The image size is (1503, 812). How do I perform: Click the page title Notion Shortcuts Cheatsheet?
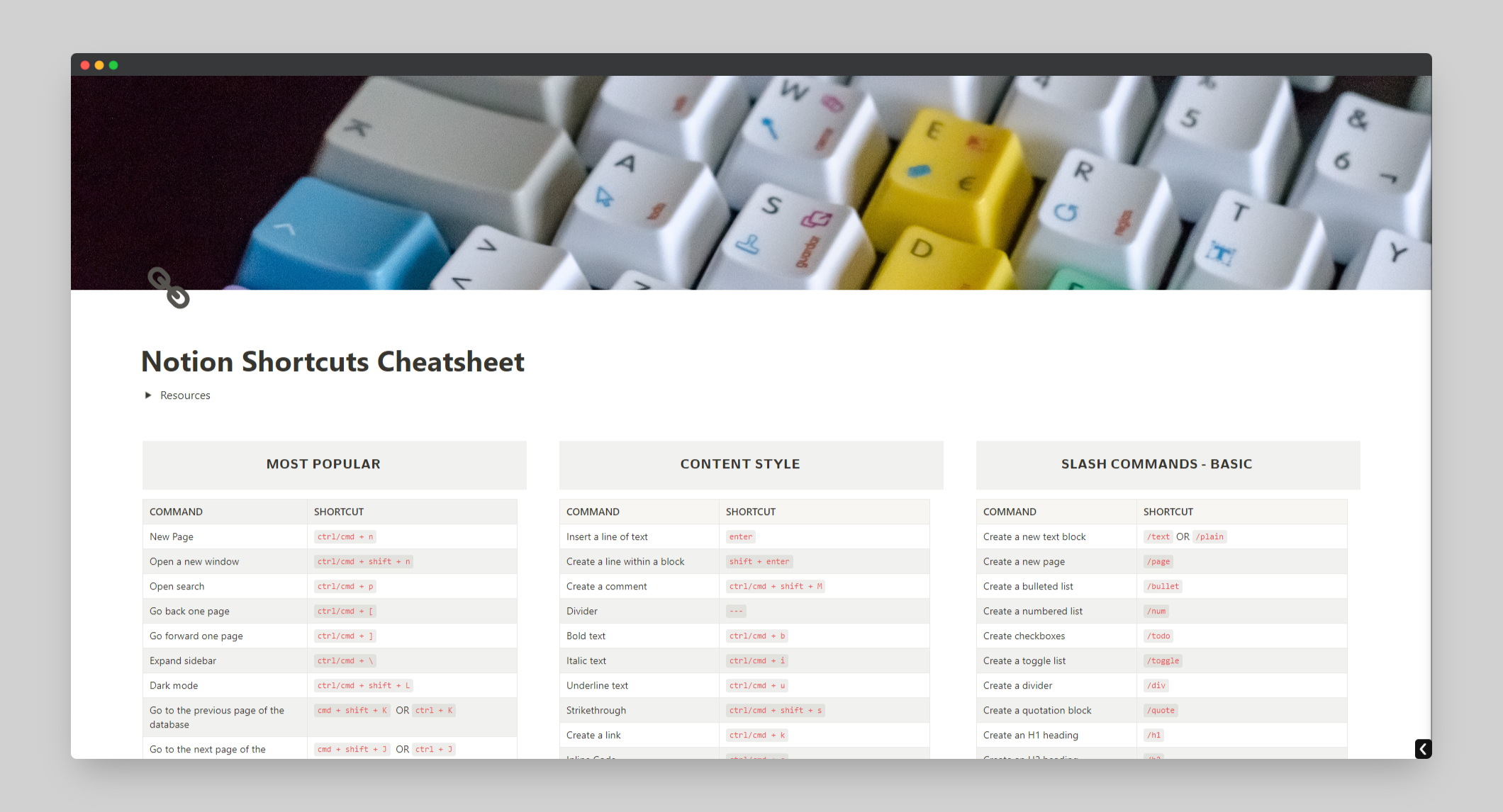click(x=333, y=362)
